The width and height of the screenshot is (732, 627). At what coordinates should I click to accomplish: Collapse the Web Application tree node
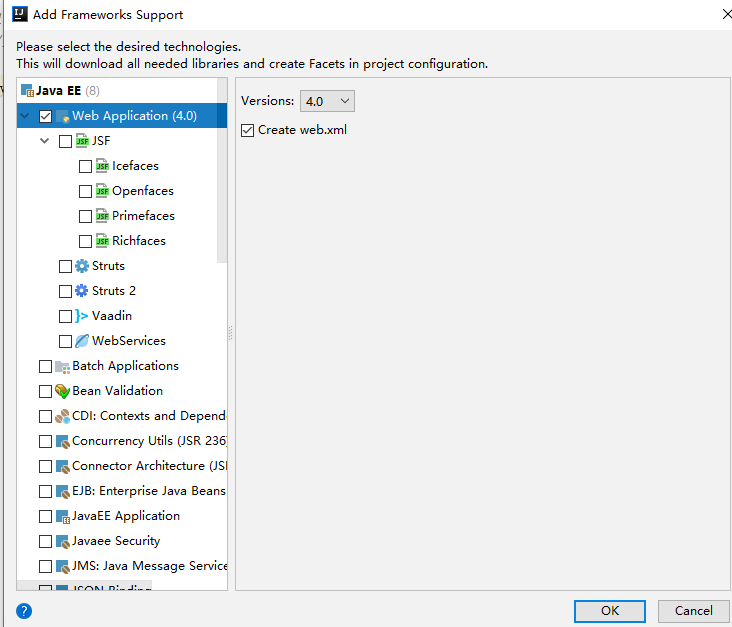tap(25, 116)
